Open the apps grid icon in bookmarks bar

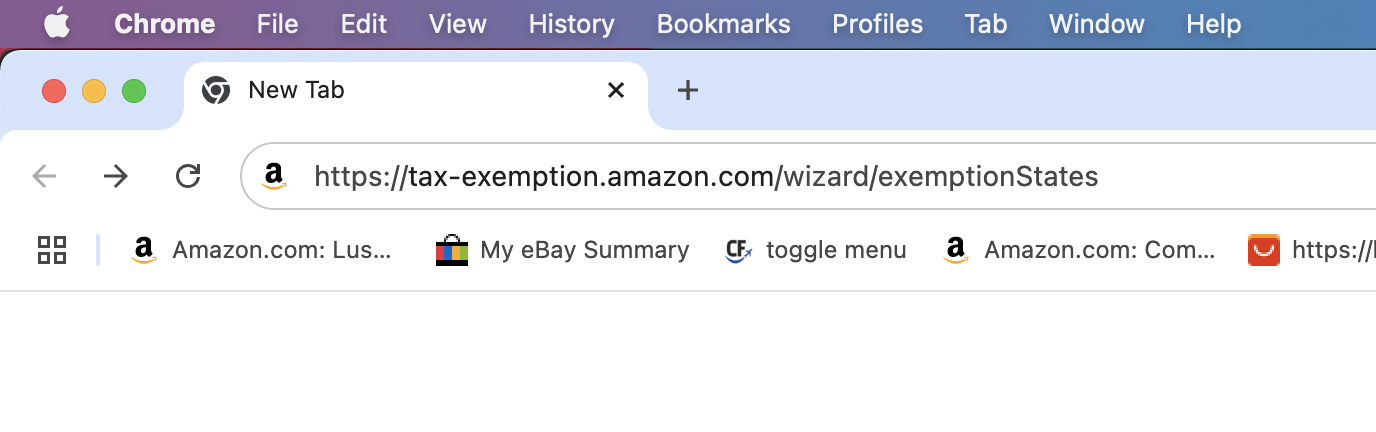51,250
